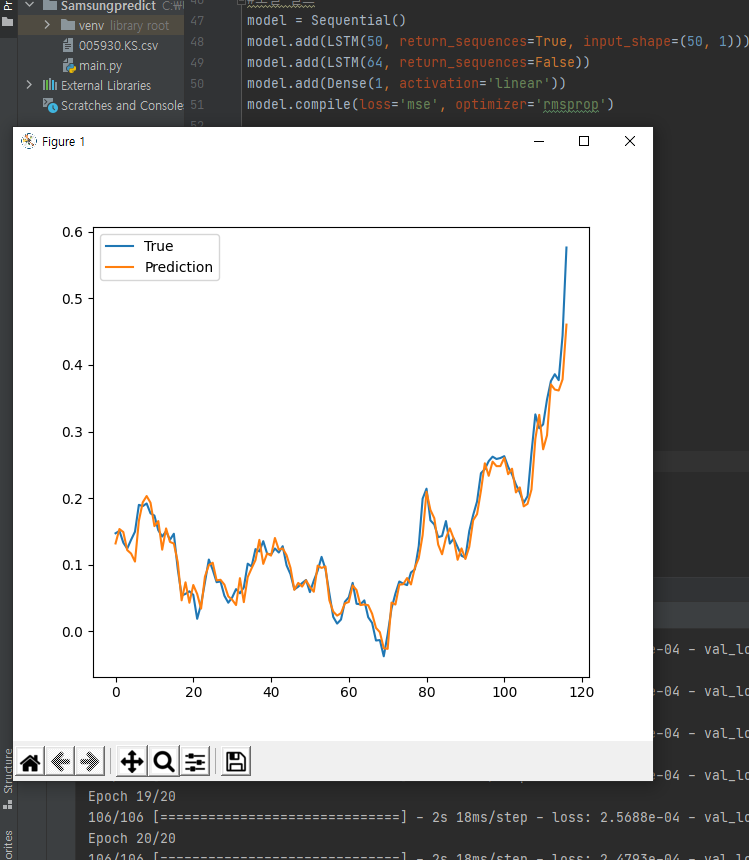Image resolution: width=749 pixels, height=860 pixels.
Task: Click the 0.6 y-axis tick label
Action: tap(72, 232)
